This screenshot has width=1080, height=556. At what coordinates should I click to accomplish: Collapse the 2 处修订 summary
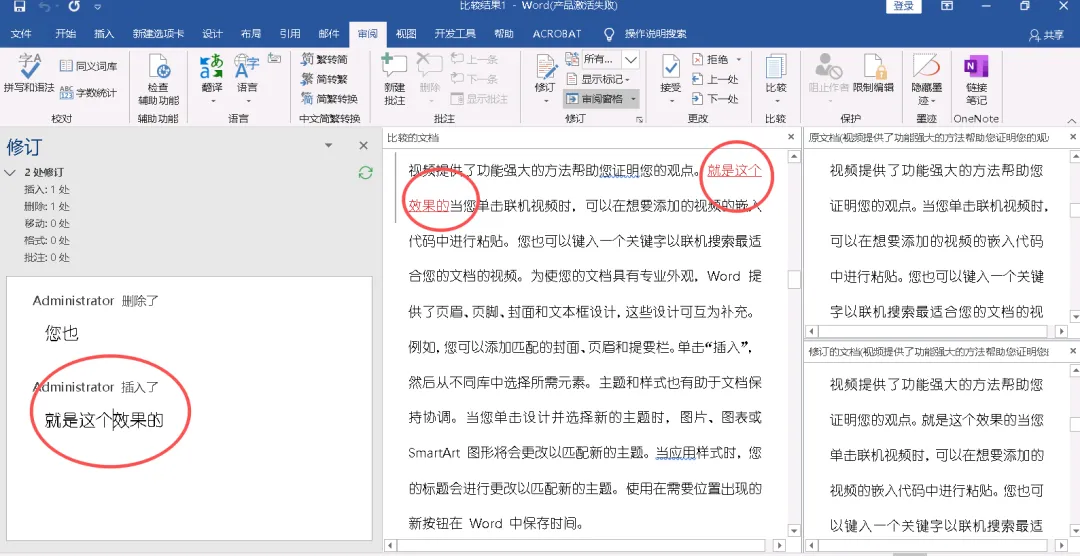[10, 172]
